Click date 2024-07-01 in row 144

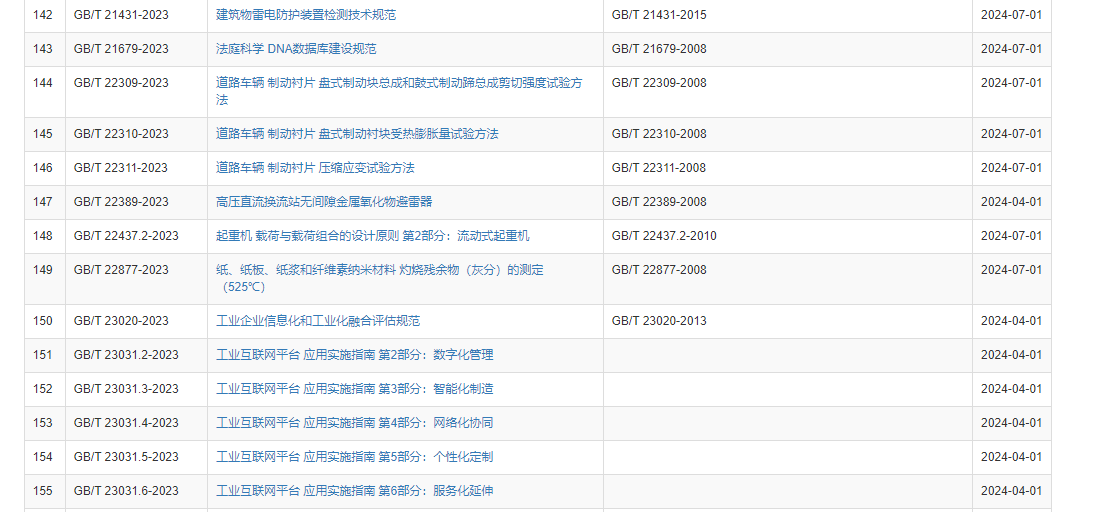click(x=1012, y=83)
